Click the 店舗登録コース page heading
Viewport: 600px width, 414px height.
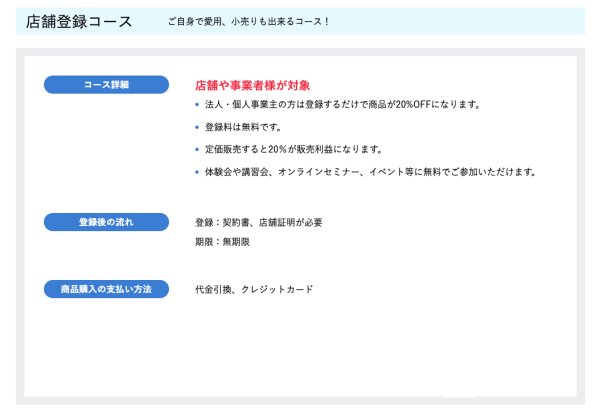click(78, 21)
